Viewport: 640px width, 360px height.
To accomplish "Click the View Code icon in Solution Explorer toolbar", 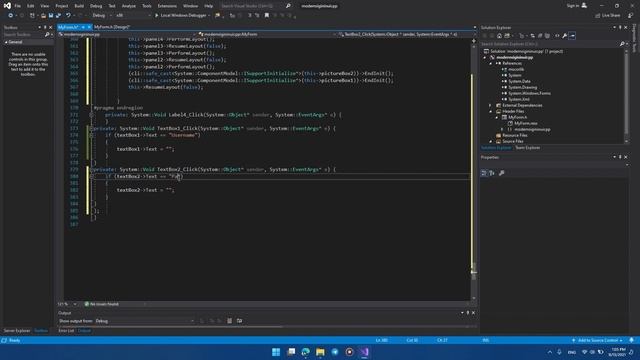I will [x=557, y=36].
